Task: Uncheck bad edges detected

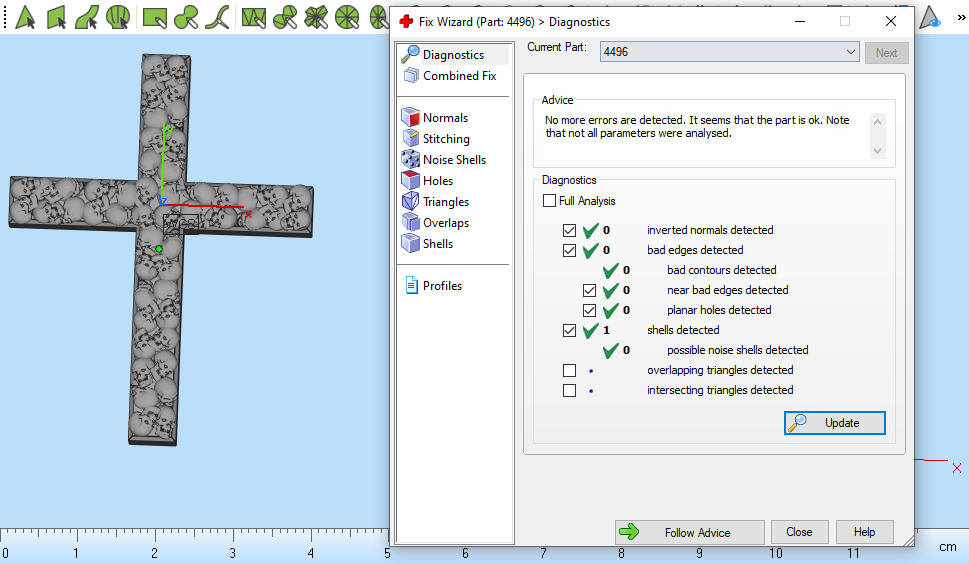Action: tap(570, 250)
